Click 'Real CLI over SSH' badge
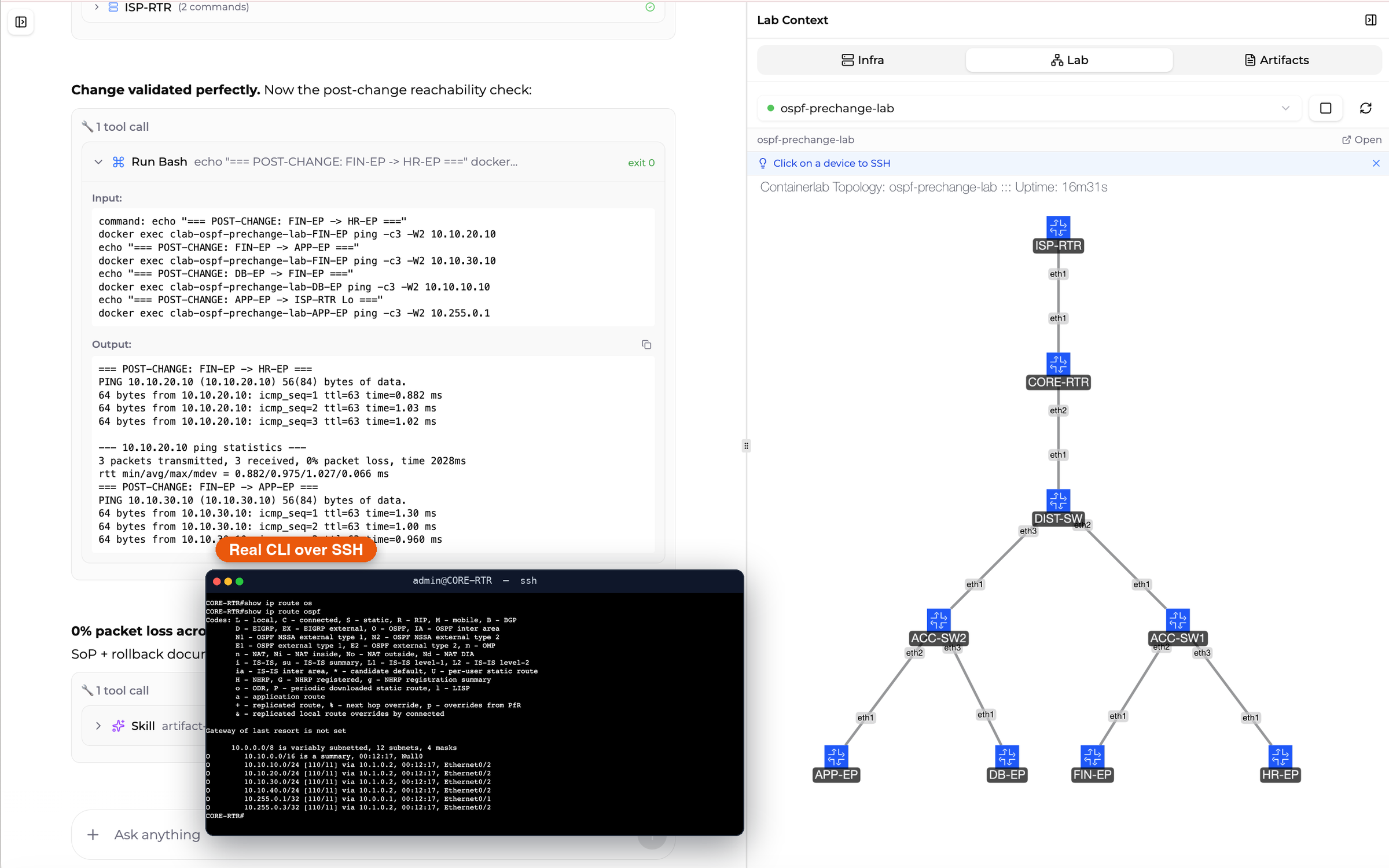 tap(296, 550)
